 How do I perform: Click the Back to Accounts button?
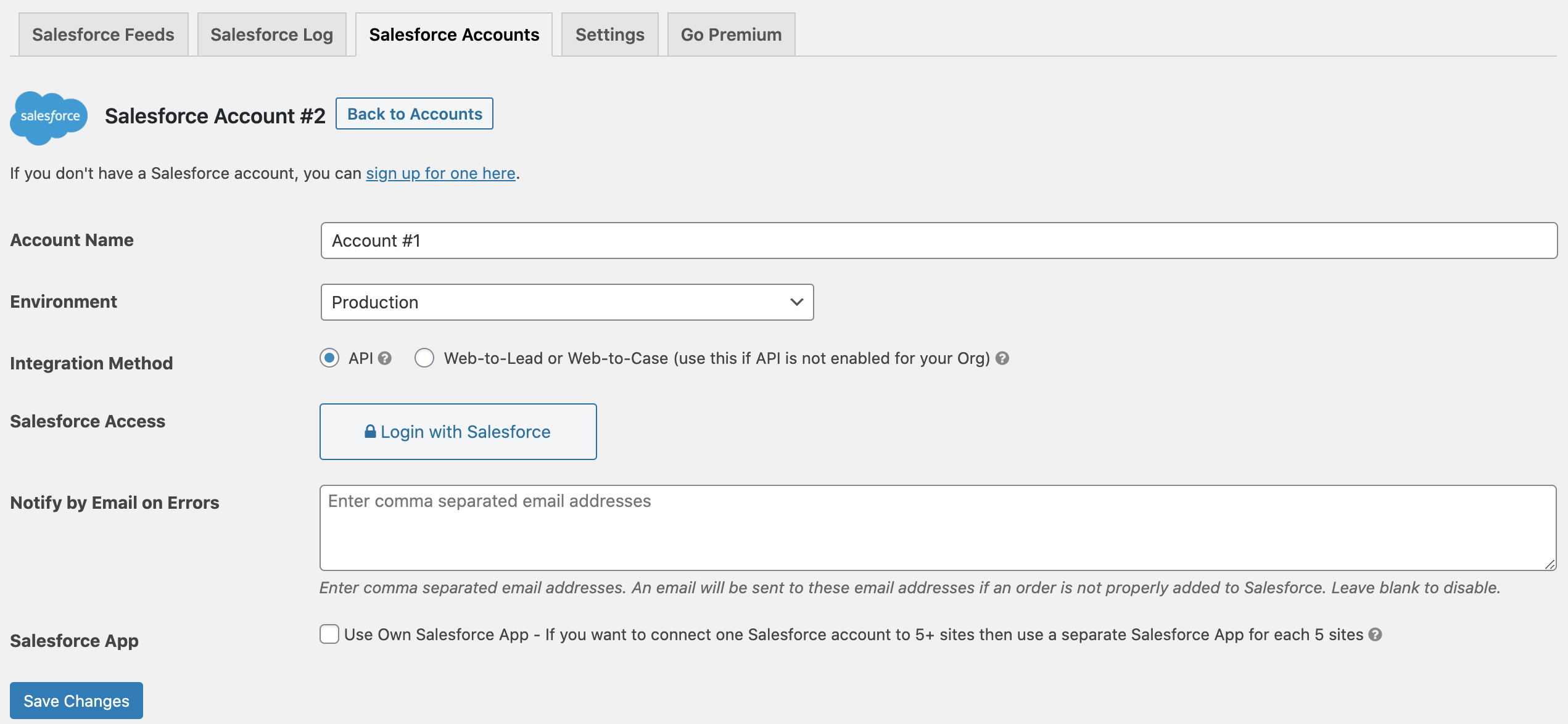pyautogui.click(x=415, y=113)
